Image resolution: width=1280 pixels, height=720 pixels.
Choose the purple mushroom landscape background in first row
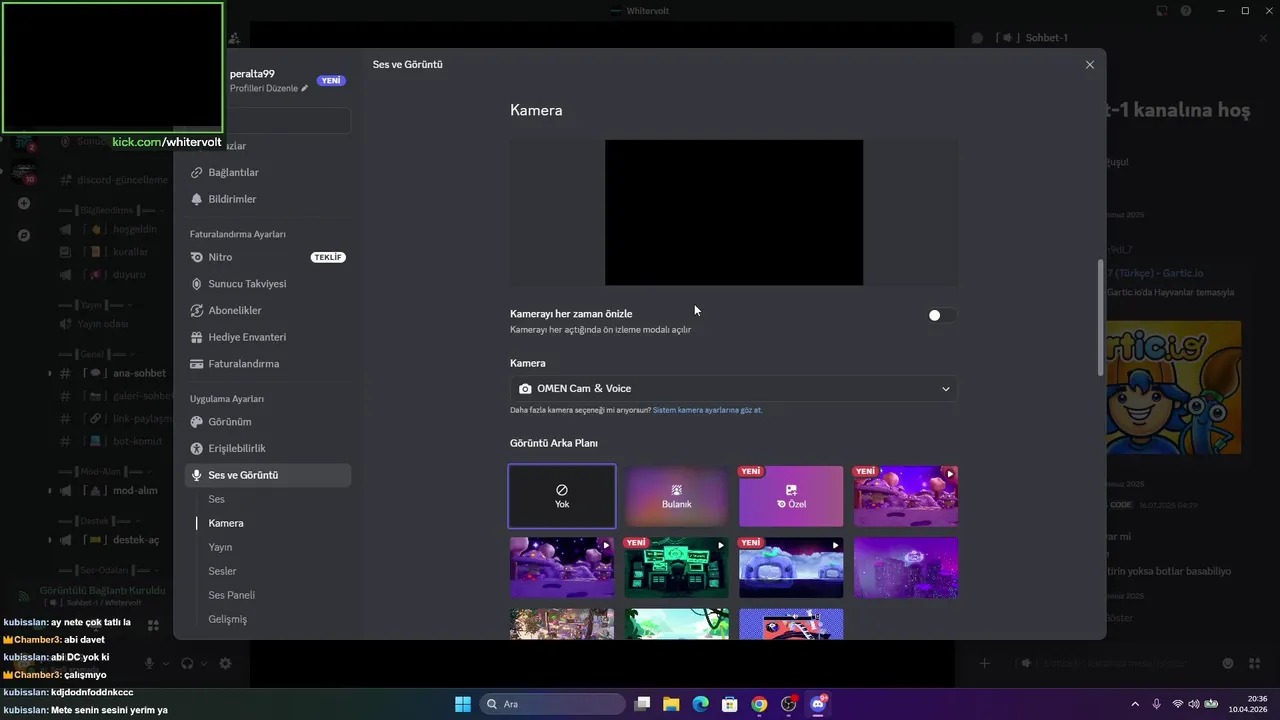coord(906,496)
